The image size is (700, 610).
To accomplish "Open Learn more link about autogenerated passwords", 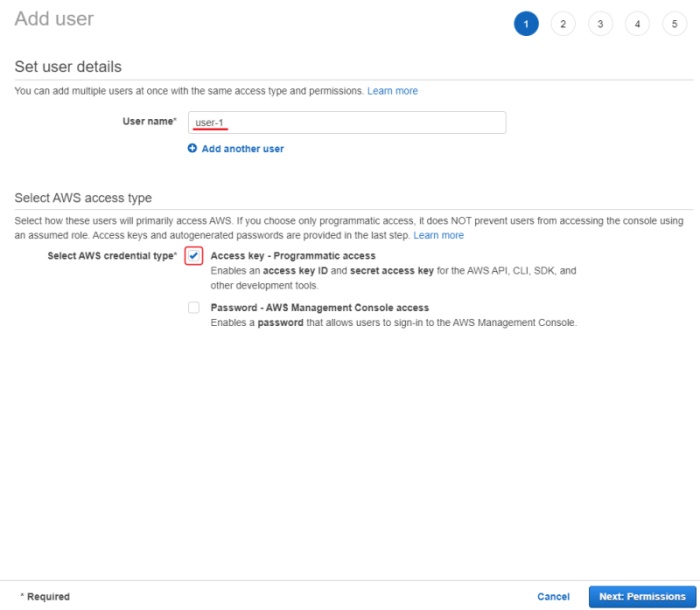I will coord(438,235).
